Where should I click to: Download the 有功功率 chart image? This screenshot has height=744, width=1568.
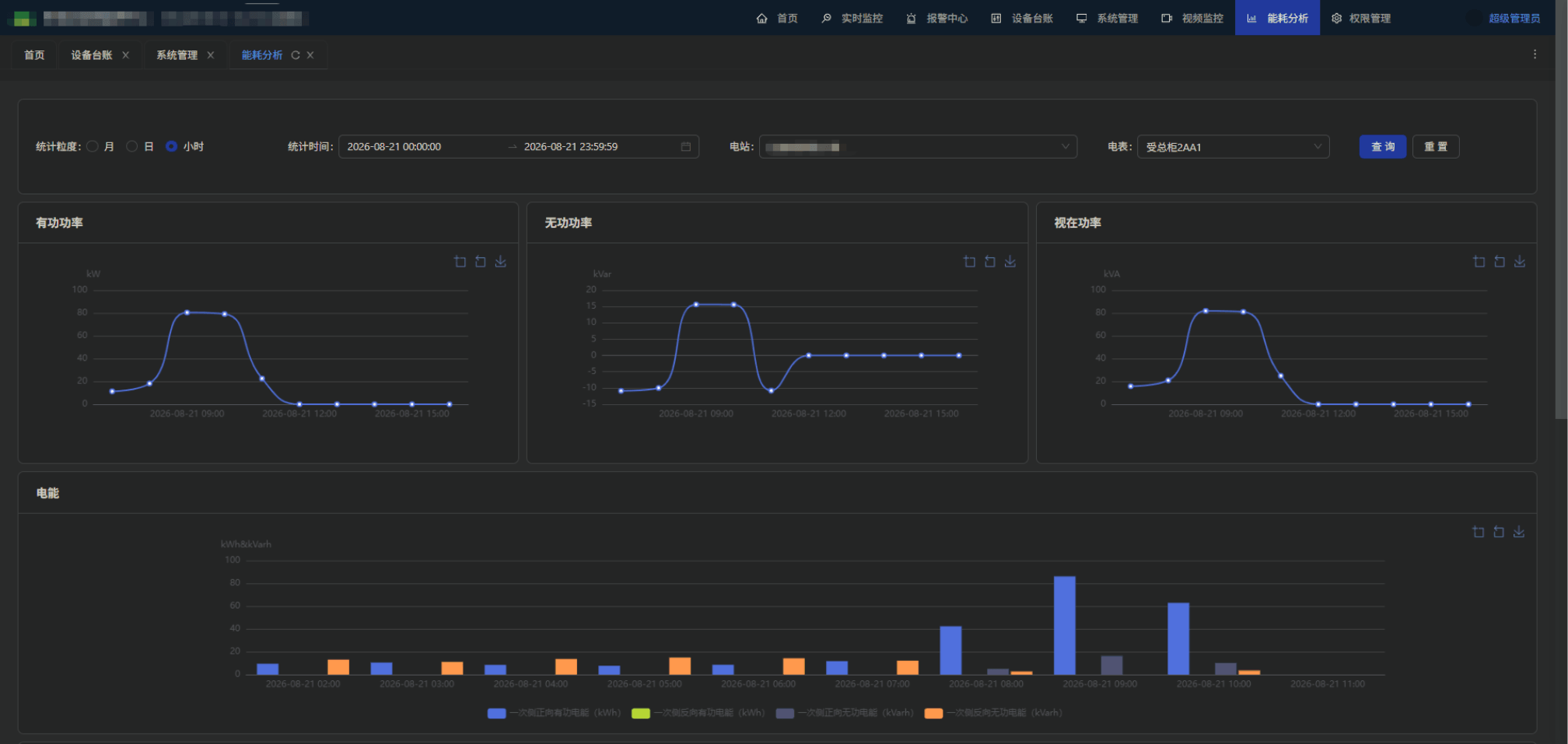(x=501, y=262)
